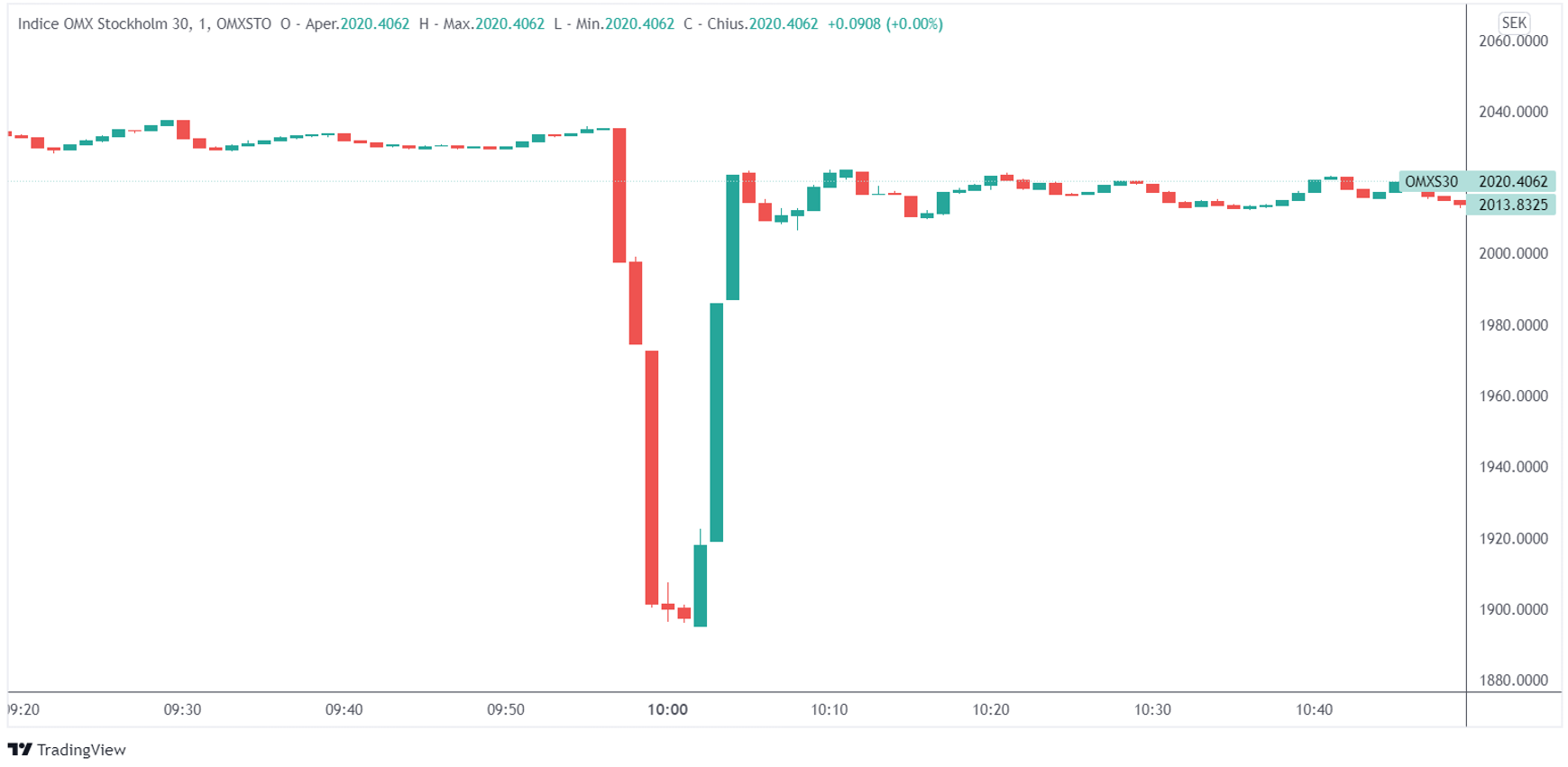Click the 2060.0000 price scale label
Viewport: 1568px width, 767px height.
click(1513, 41)
